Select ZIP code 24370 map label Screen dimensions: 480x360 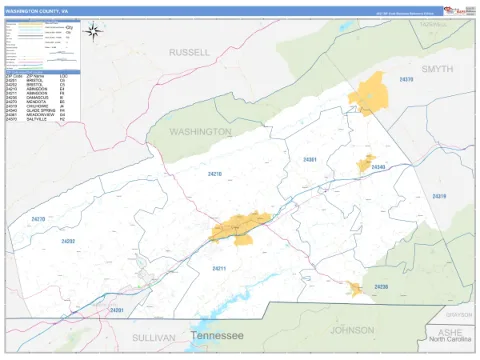(406, 79)
